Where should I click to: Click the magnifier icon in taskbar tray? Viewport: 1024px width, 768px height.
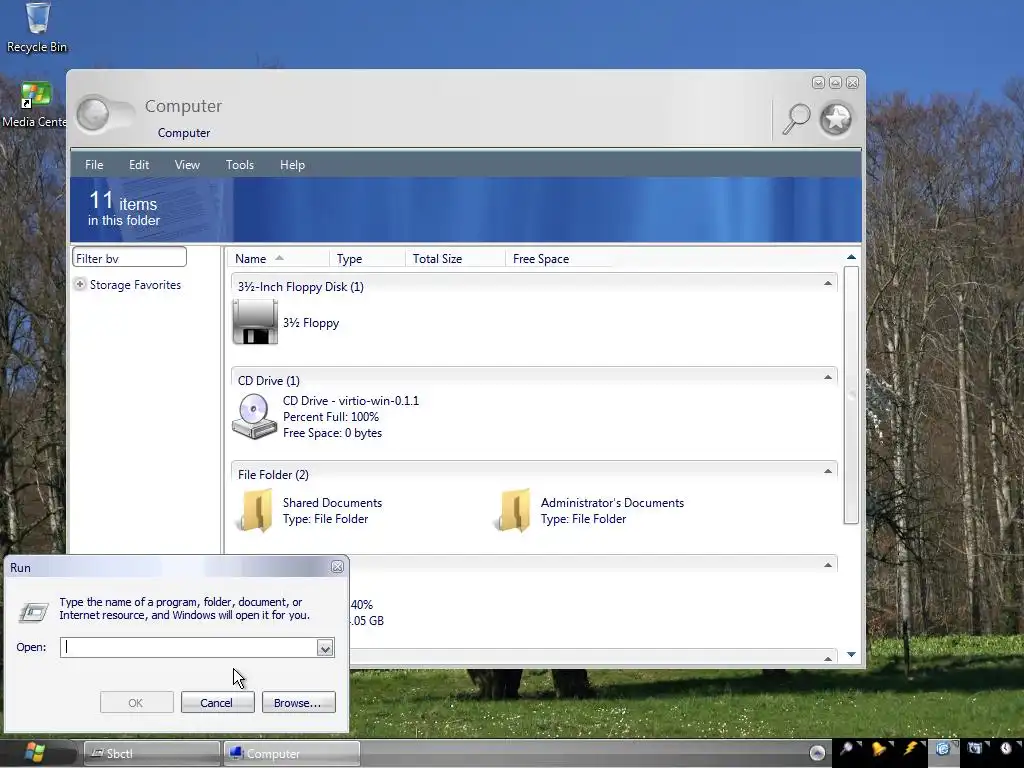(x=846, y=748)
